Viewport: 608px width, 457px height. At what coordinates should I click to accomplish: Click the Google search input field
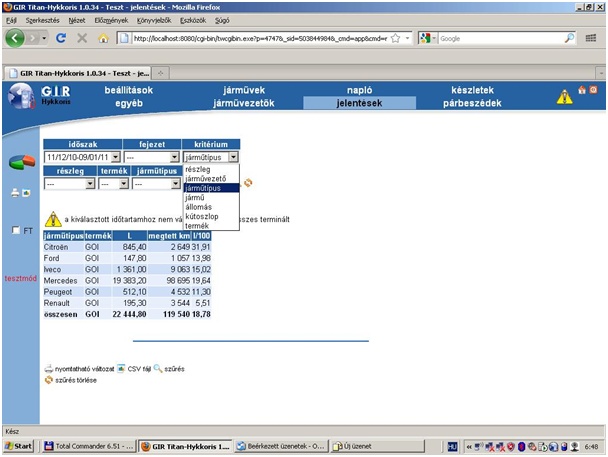point(495,38)
